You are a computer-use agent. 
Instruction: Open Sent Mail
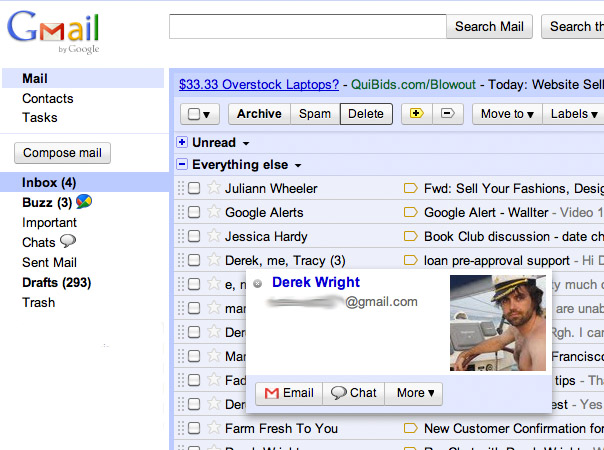(x=49, y=262)
